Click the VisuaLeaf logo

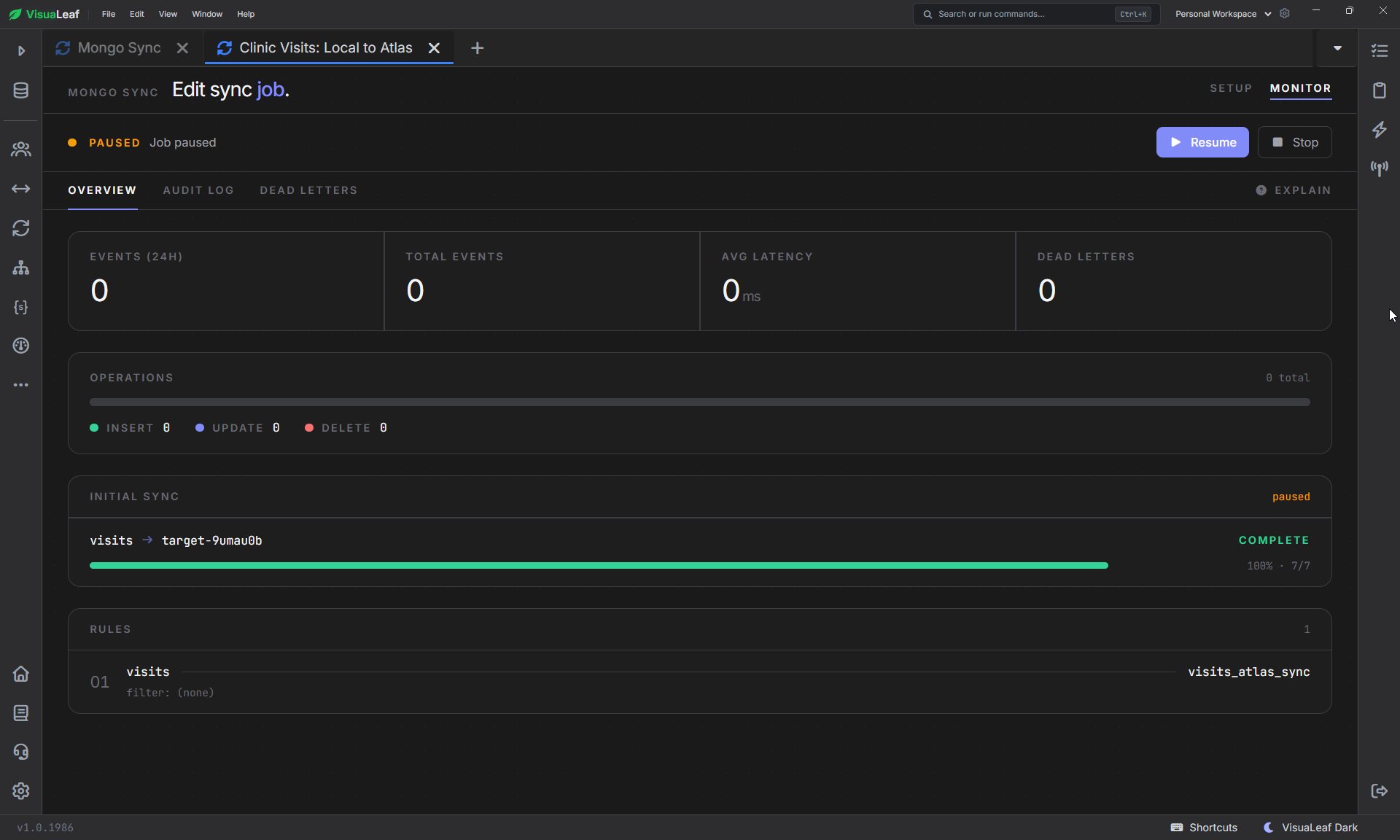click(x=44, y=14)
